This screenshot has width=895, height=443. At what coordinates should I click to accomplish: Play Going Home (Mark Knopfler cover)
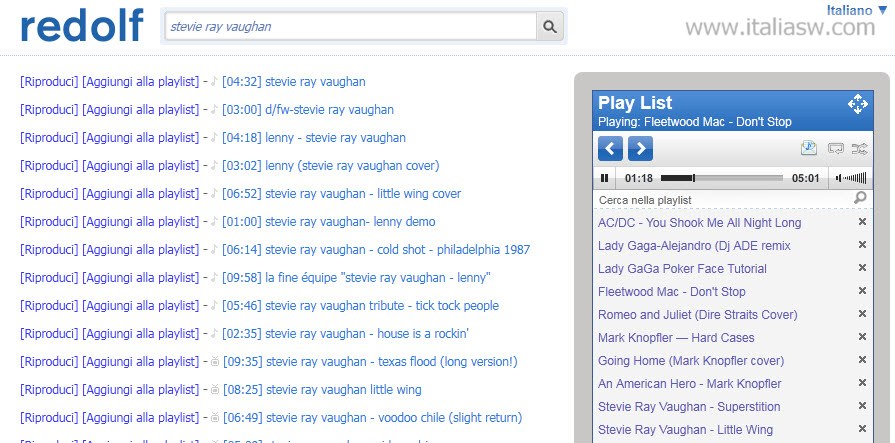pos(691,361)
